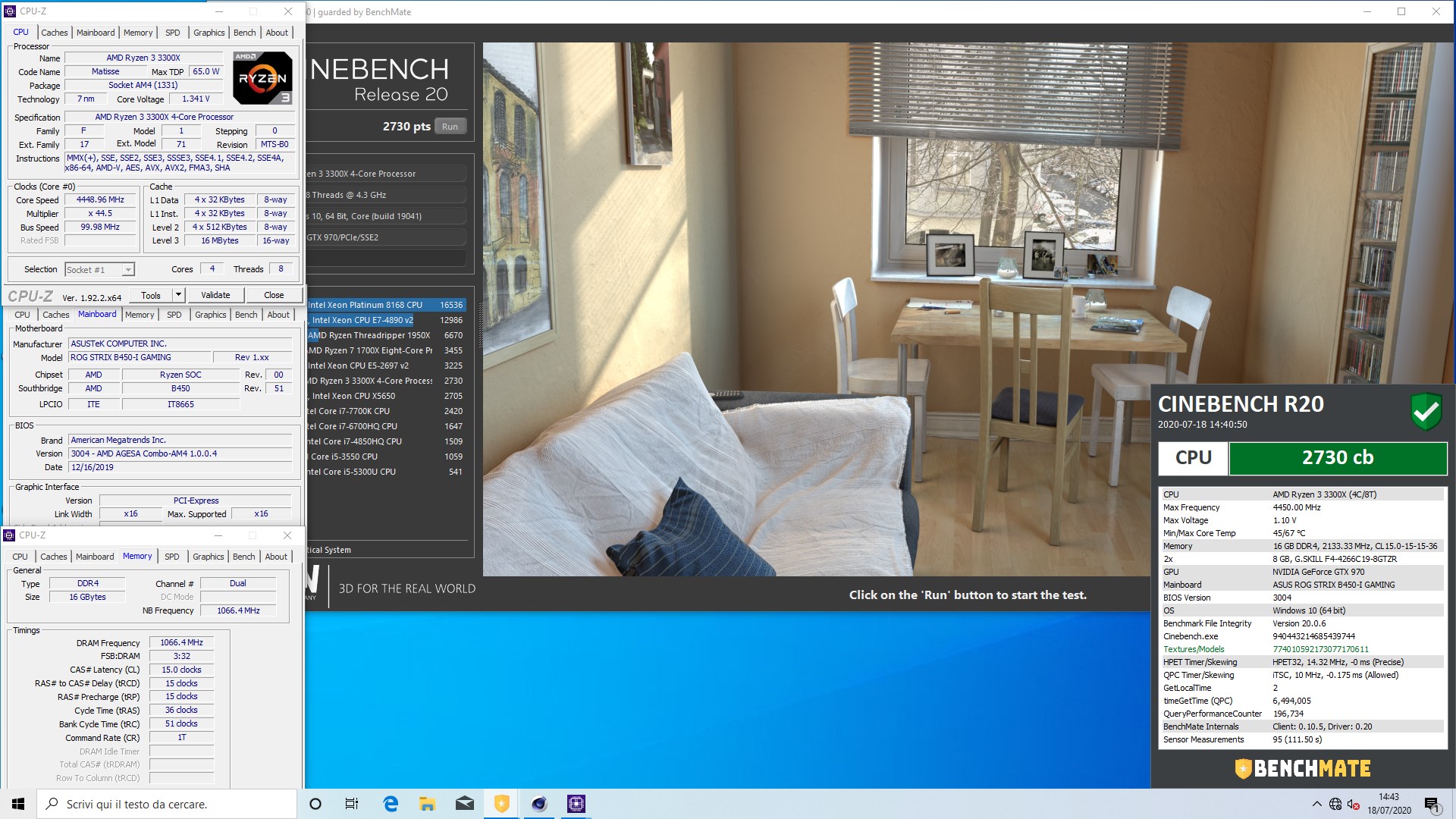
Task: Click the muted volume tray icon
Action: point(1354,804)
